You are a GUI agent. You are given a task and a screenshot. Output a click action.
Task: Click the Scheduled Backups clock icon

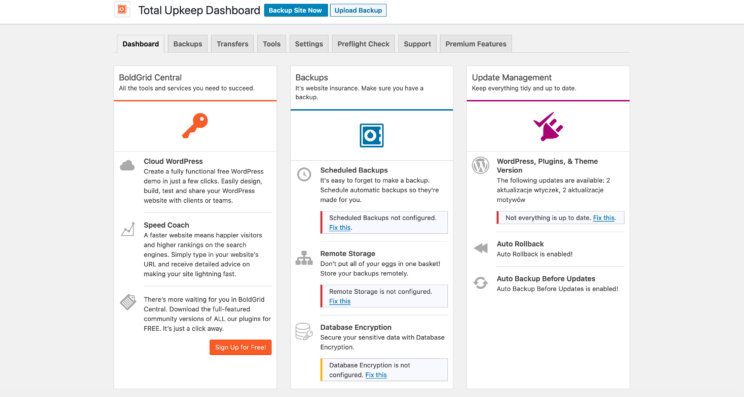tap(304, 174)
